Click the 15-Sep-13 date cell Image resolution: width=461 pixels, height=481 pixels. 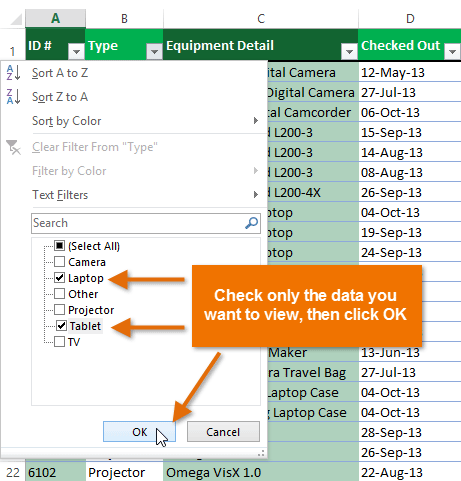(x=410, y=132)
